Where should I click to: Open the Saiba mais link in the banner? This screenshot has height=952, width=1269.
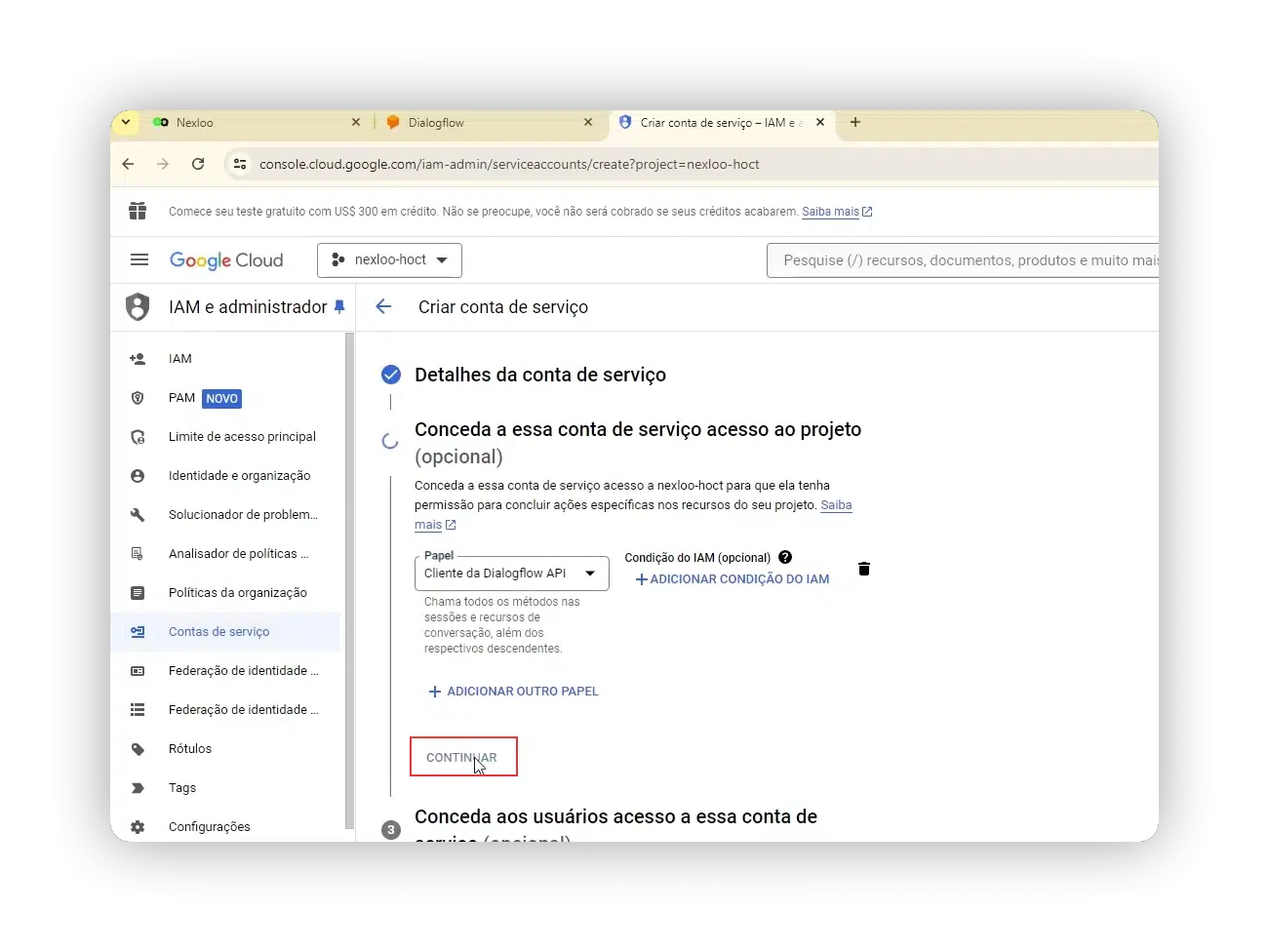(837, 212)
